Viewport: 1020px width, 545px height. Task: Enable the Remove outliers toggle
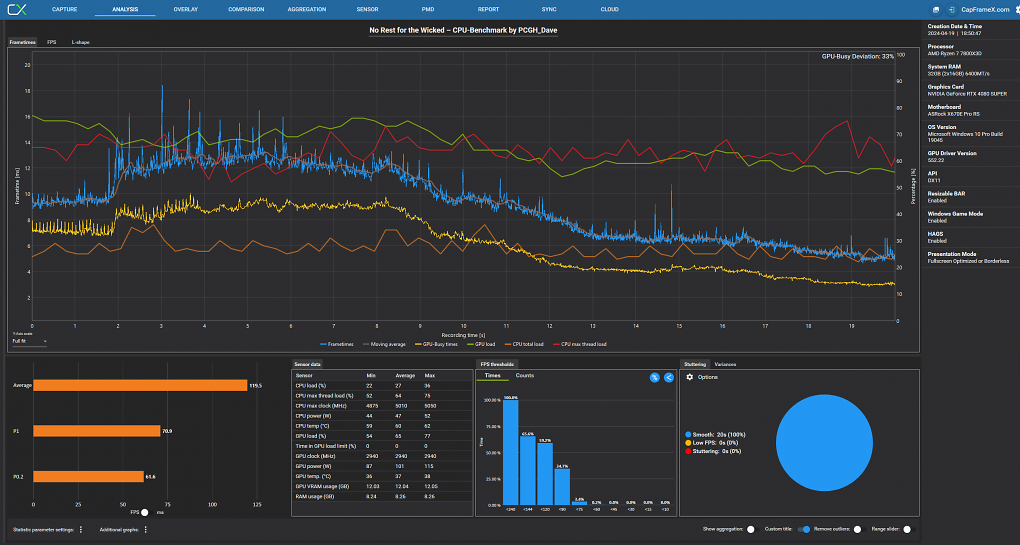point(858,529)
